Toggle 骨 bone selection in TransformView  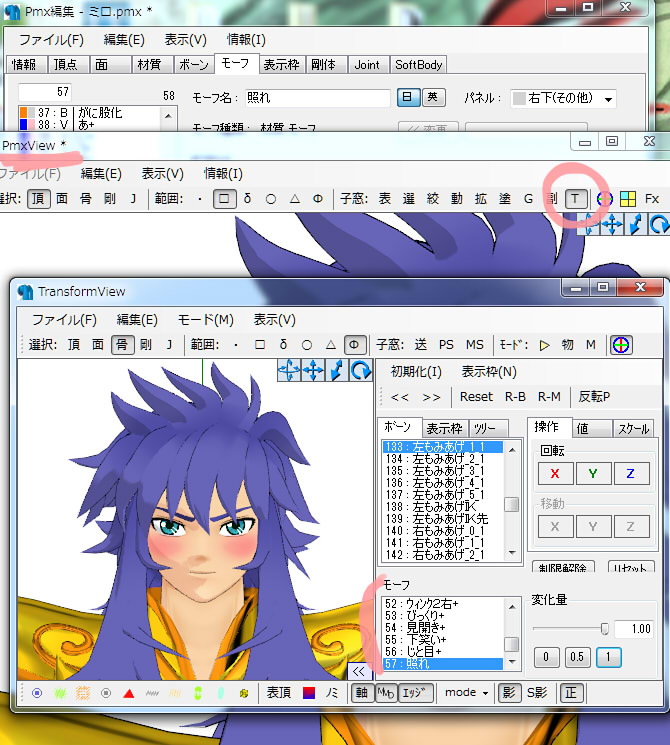pos(122,345)
